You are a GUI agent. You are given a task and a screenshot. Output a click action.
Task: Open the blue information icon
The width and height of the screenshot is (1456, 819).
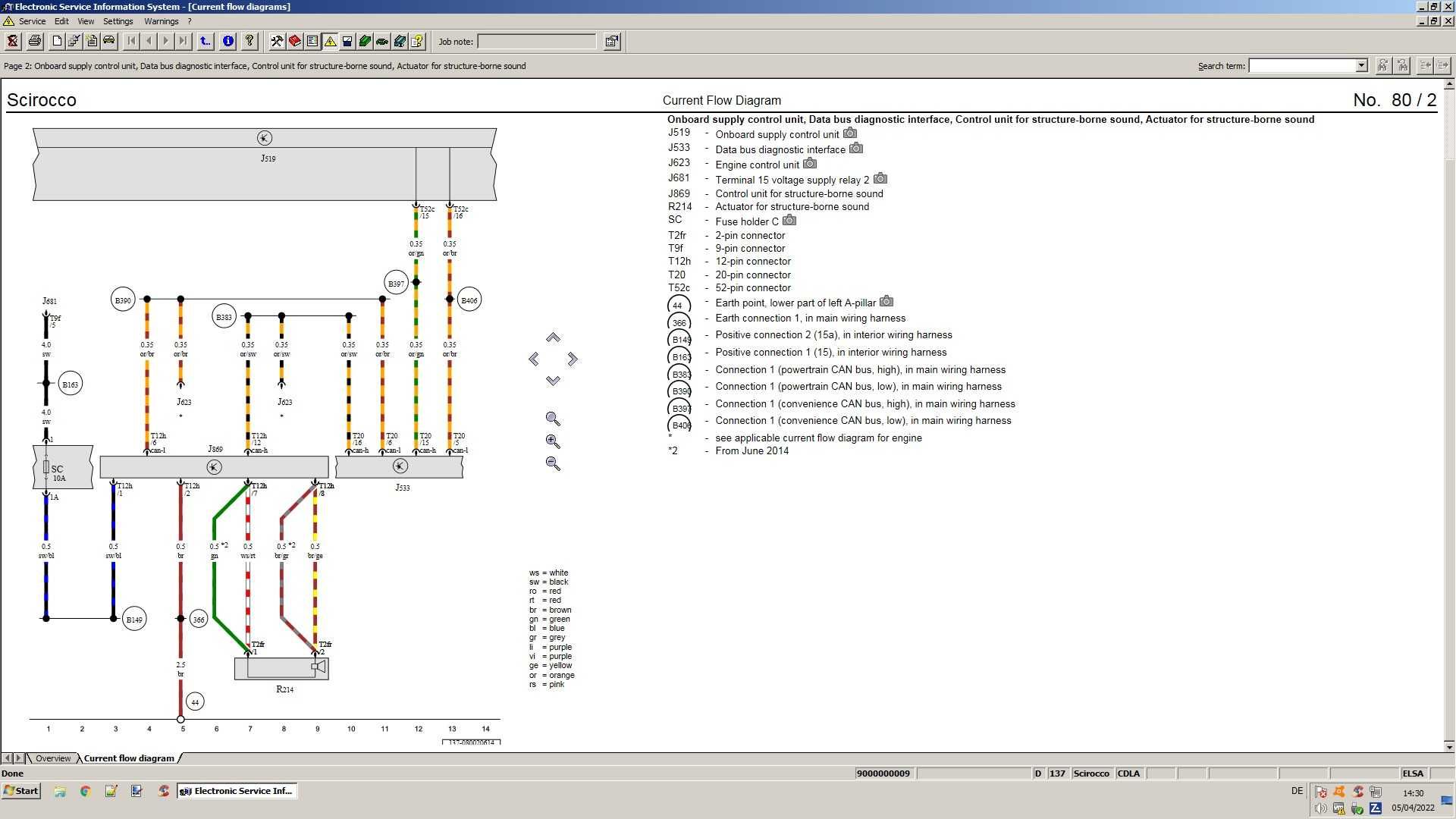(x=227, y=41)
